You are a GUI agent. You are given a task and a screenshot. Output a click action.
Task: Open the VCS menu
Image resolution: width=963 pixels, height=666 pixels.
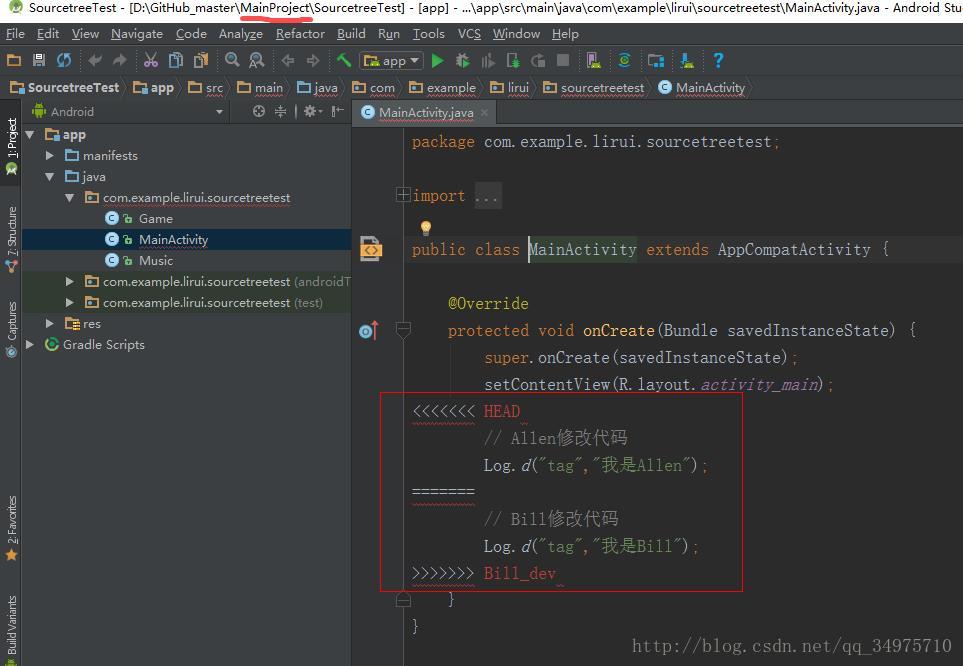(469, 33)
